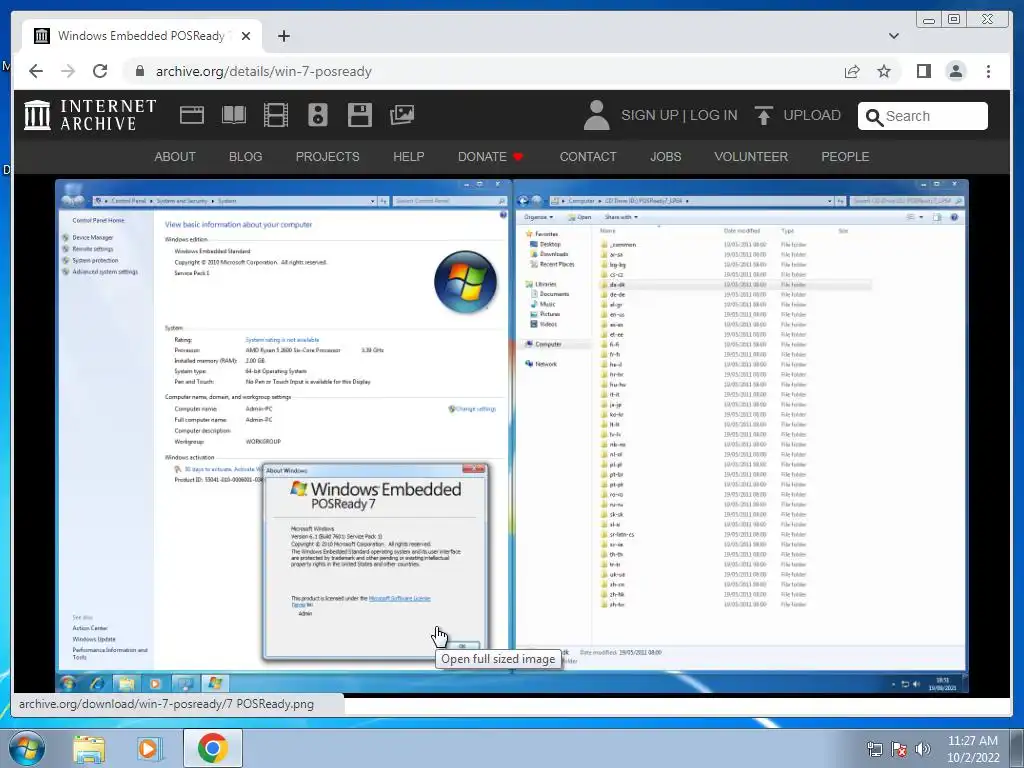Bookmark this page with the star icon
Screen dimensions: 1024x768
[x=884, y=71]
